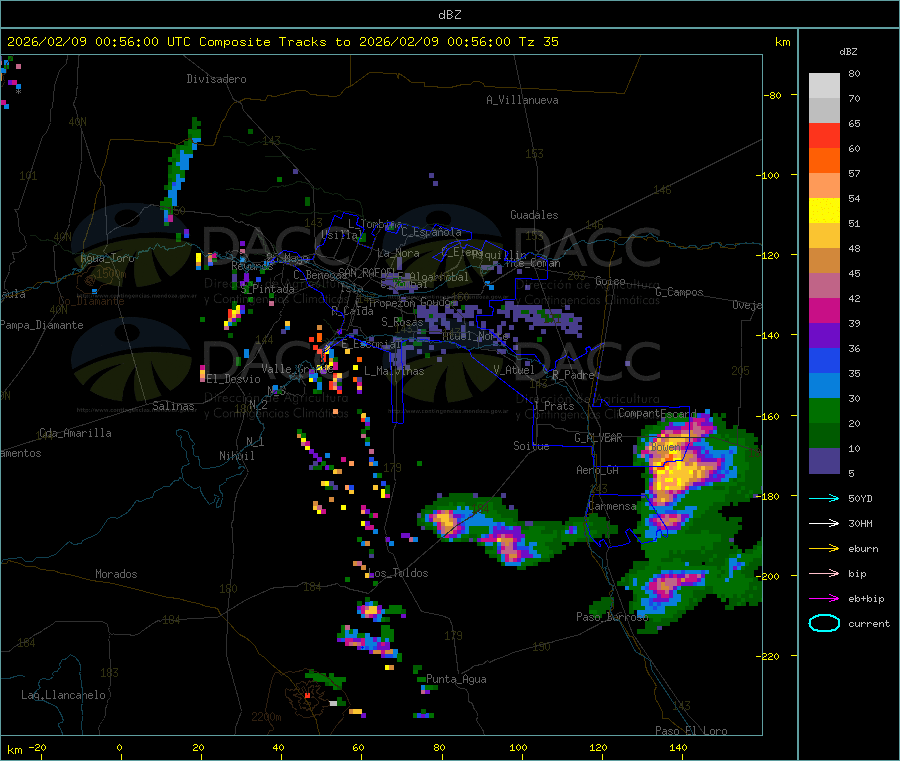Click the 'Bowen' place label

665,446
